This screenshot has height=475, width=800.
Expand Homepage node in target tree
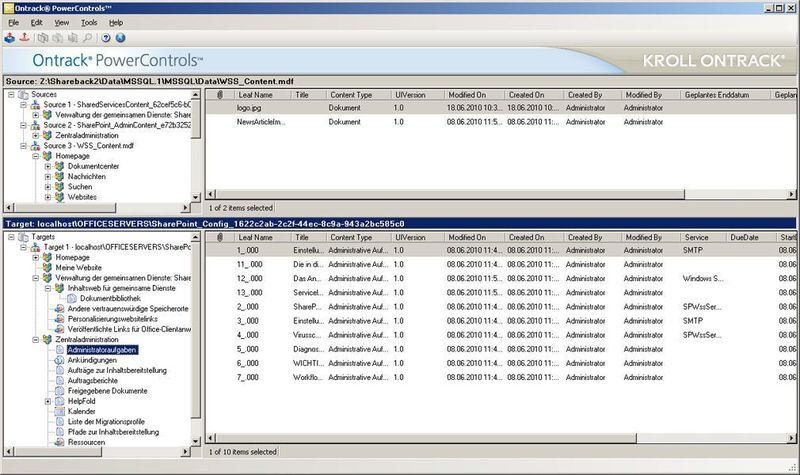tap(35, 258)
